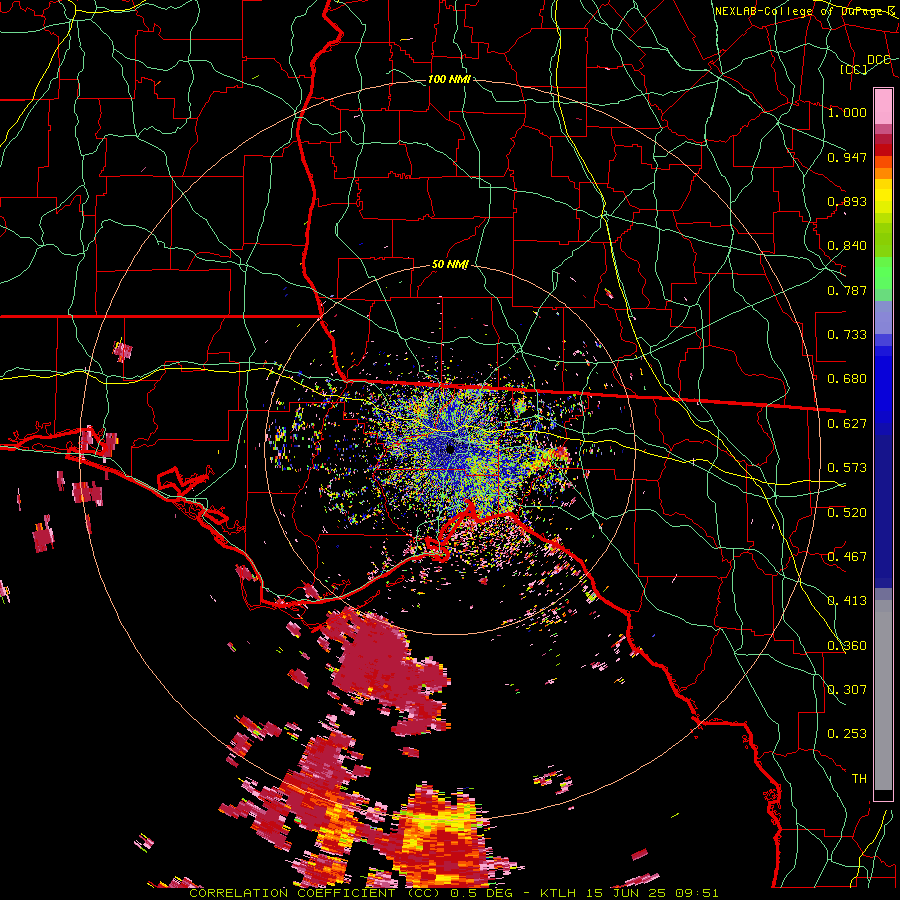Click the 0.573 value on the color scale
This screenshot has height=900, width=900.
[847, 468]
